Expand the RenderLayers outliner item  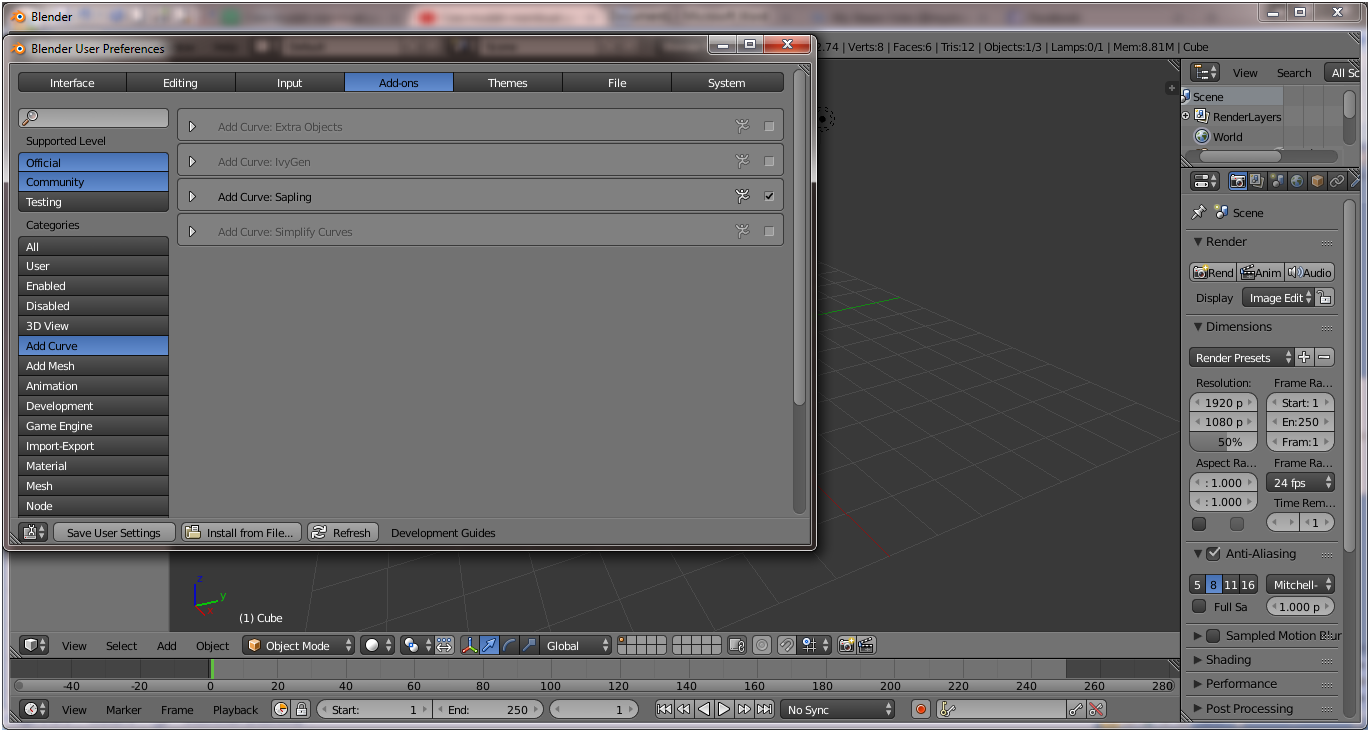tap(1185, 116)
